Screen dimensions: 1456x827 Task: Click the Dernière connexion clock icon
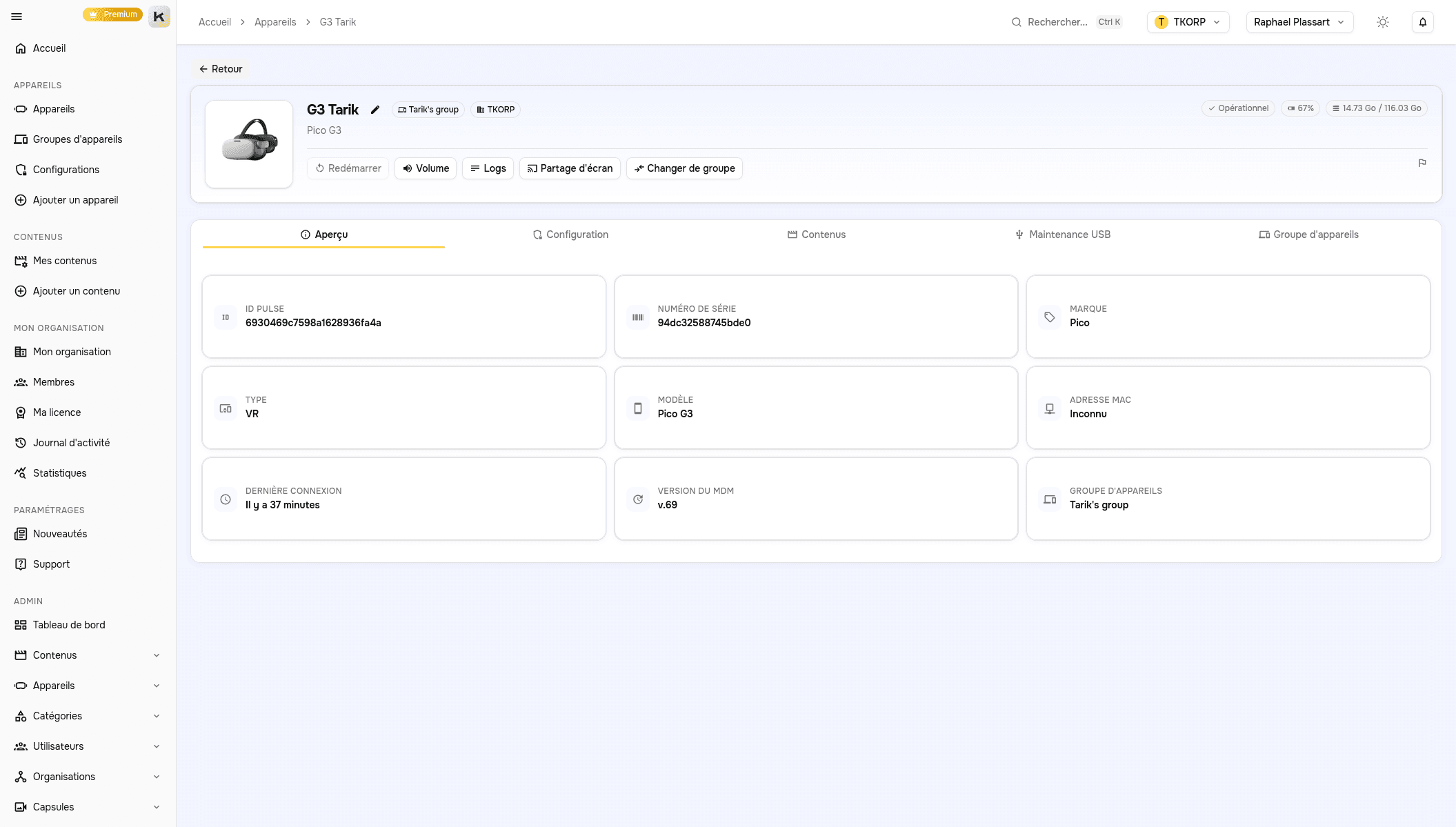coord(226,499)
